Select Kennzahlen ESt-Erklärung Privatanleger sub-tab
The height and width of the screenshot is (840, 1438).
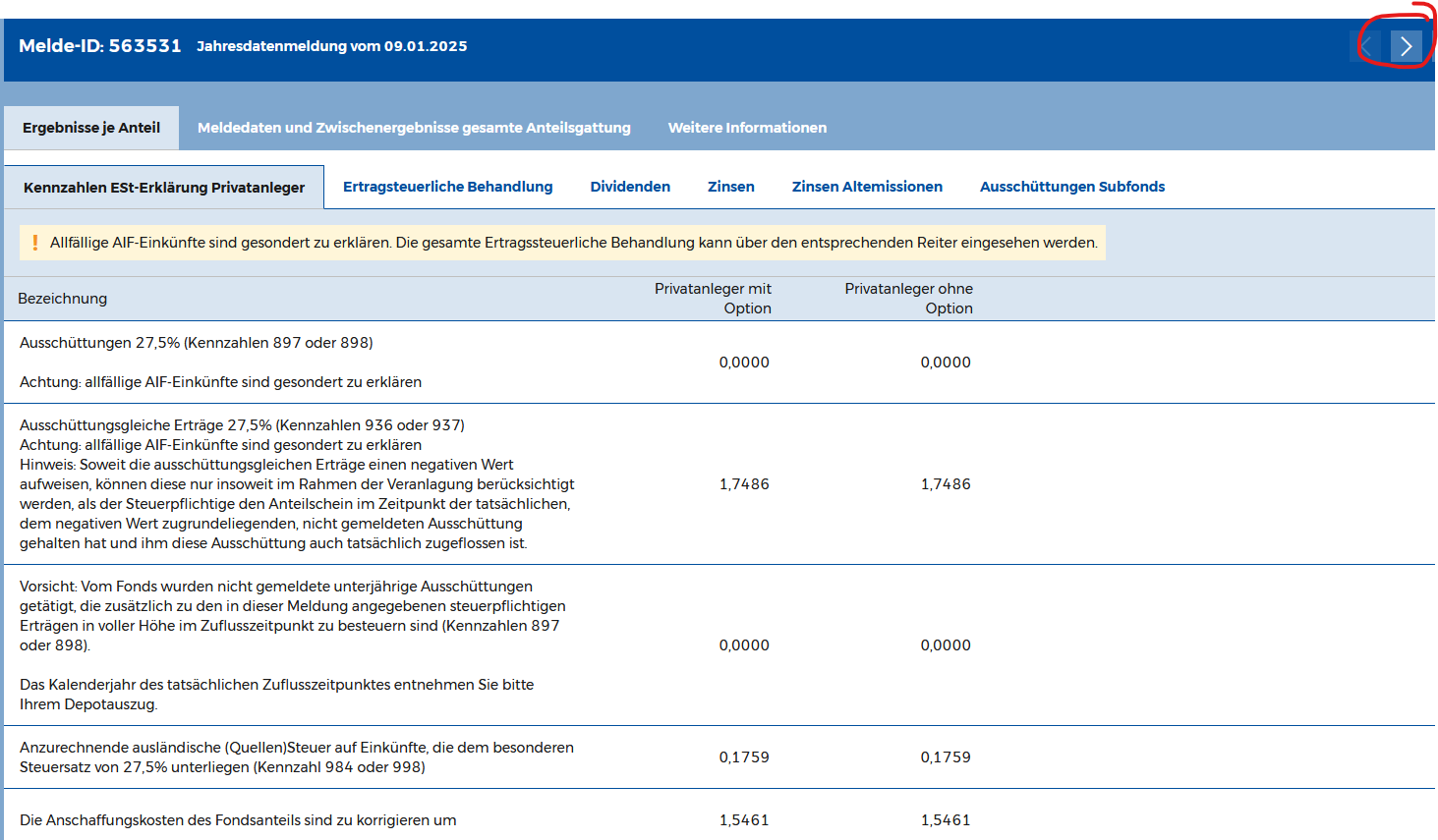click(x=164, y=188)
